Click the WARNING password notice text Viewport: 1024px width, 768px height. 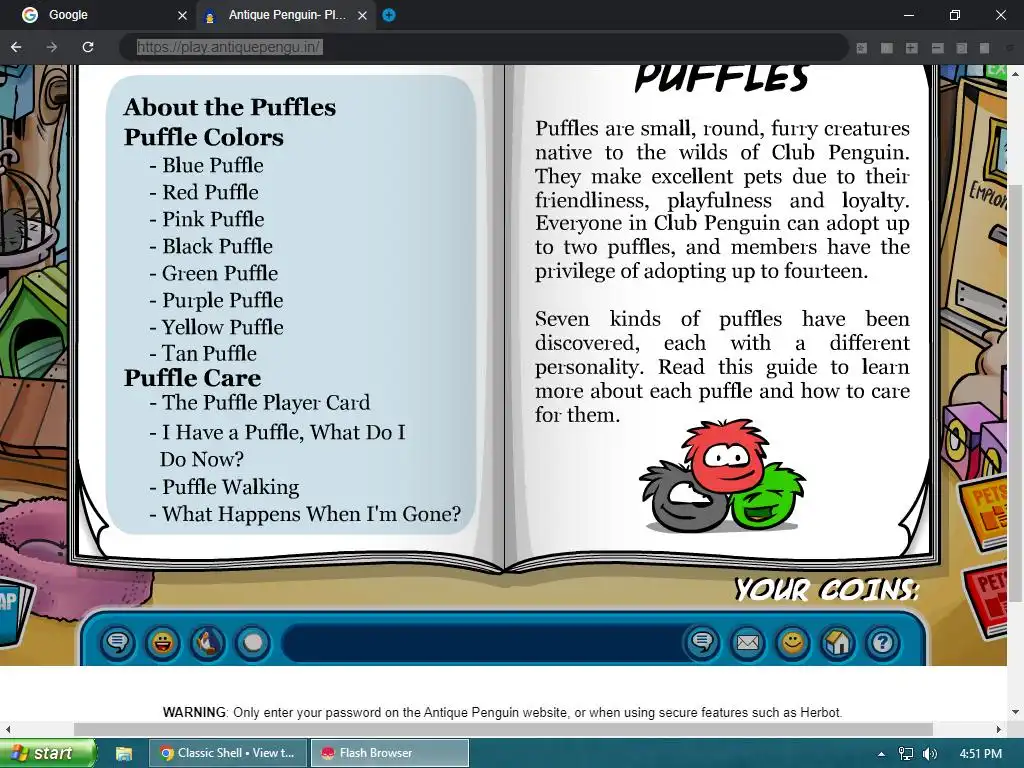tap(502, 712)
